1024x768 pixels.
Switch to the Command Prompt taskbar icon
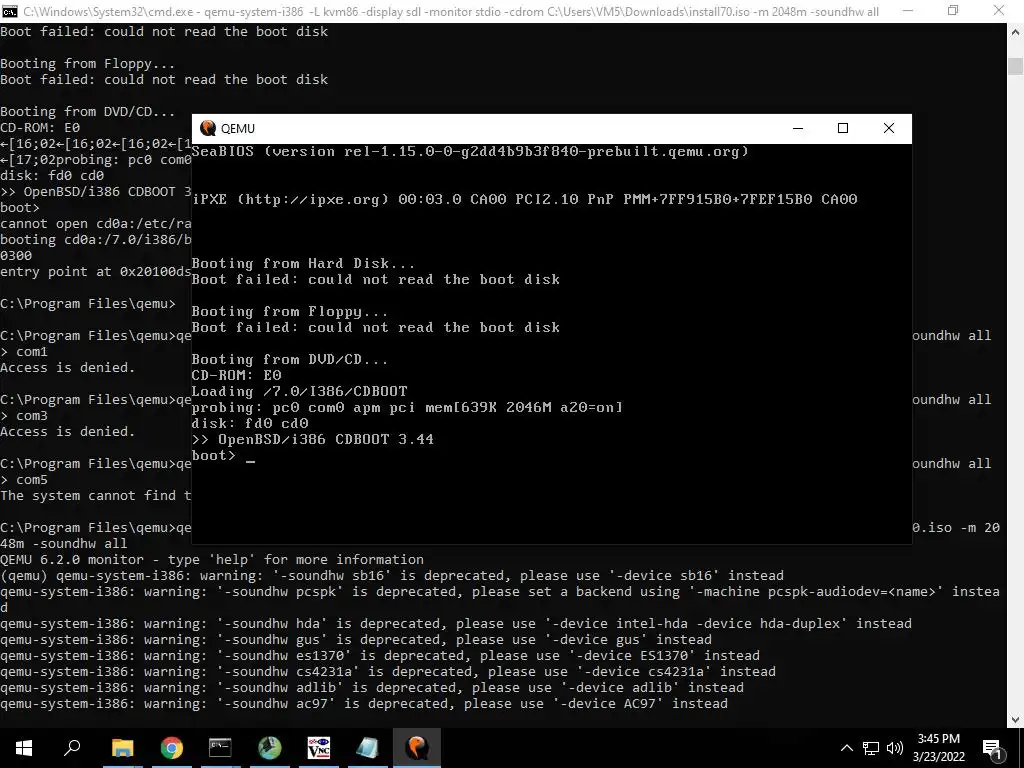pos(220,748)
